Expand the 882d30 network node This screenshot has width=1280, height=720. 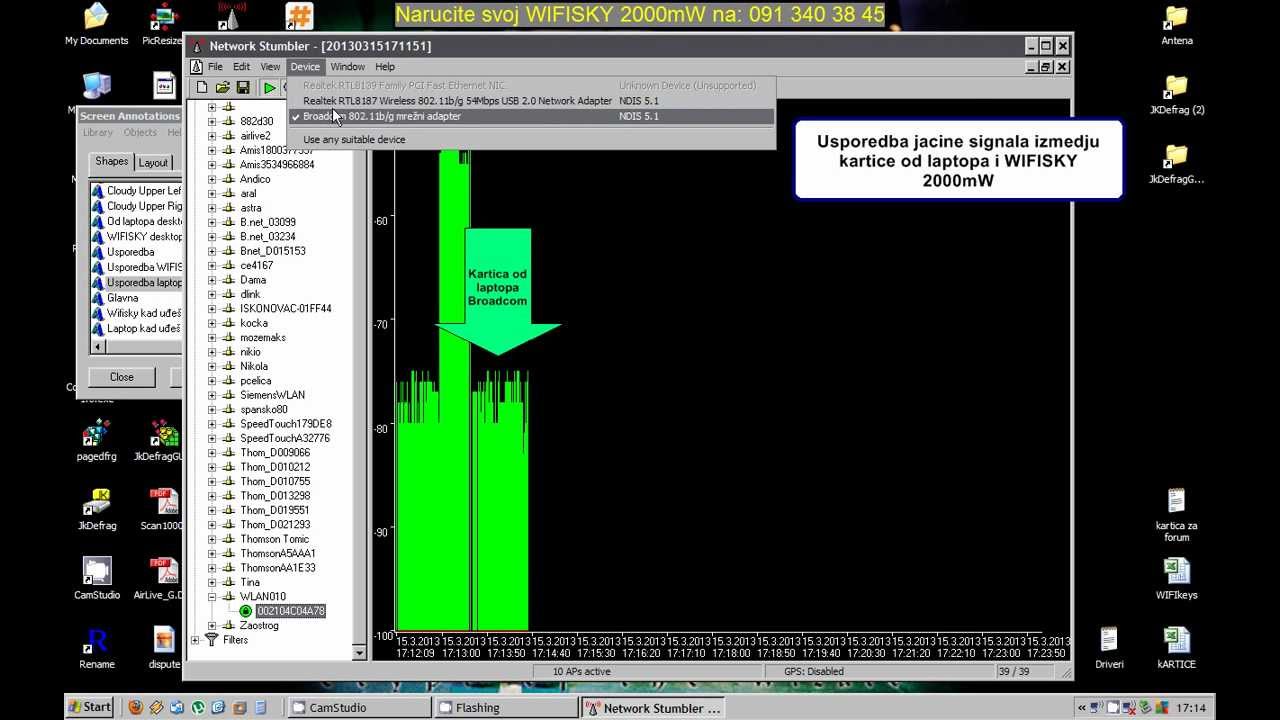pos(212,121)
